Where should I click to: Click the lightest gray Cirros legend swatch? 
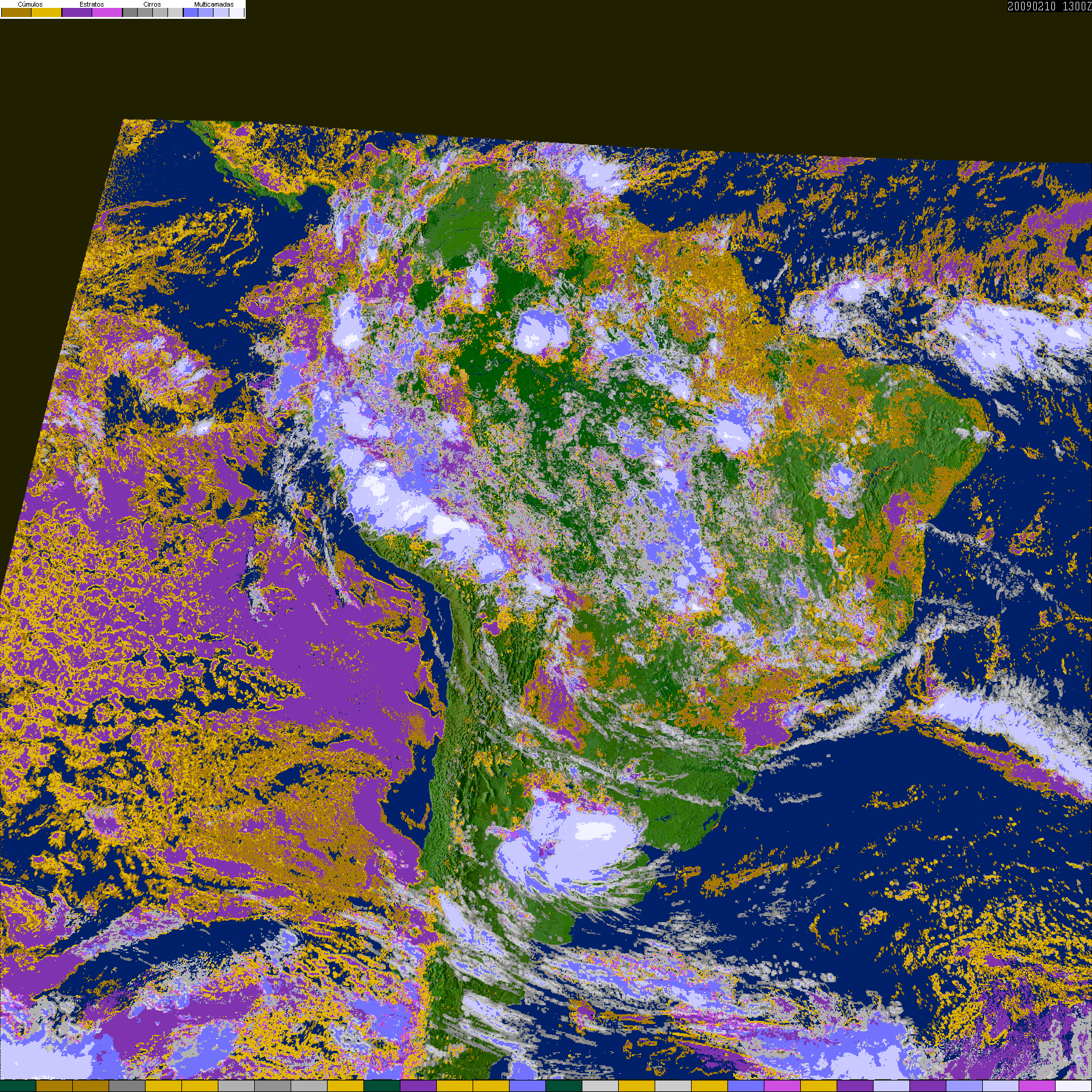[x=175, y=12]
